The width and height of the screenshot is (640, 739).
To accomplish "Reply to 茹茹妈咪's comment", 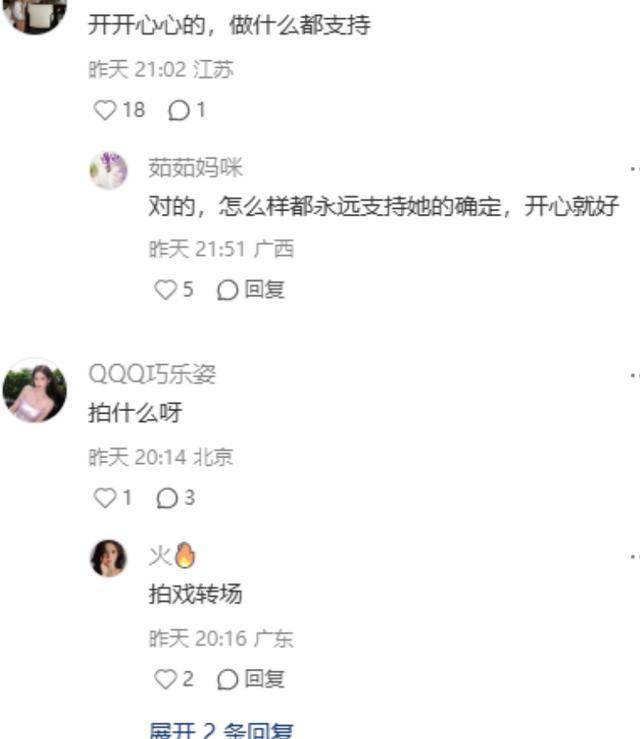I will point(251,289).
